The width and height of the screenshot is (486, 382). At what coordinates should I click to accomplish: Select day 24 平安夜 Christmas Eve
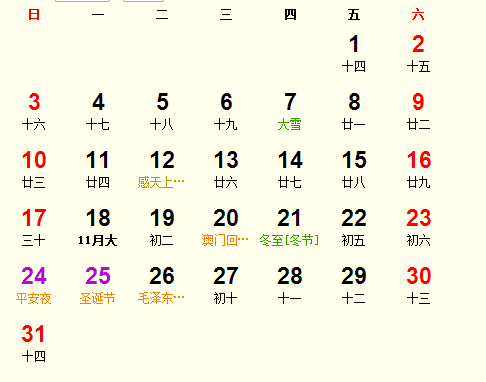click(x=34, y=285)
